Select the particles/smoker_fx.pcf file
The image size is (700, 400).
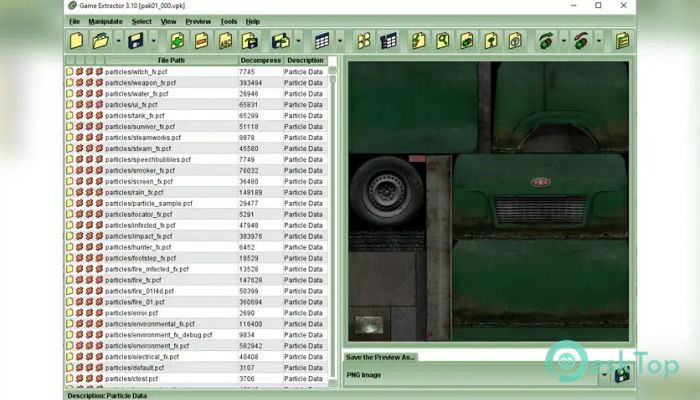coord(140,170)
